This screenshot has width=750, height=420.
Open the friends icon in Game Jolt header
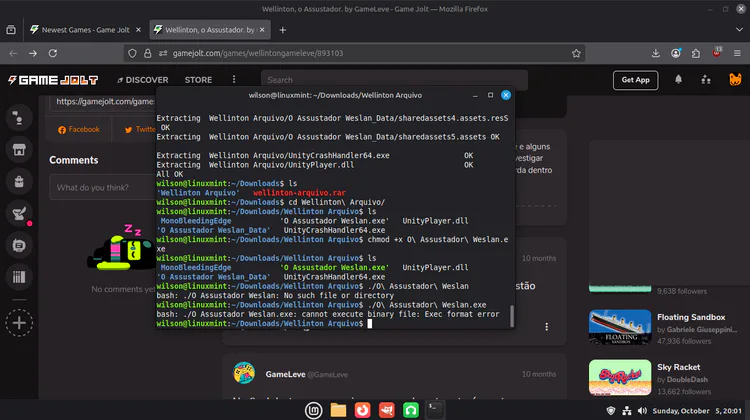tap(706, 80)
